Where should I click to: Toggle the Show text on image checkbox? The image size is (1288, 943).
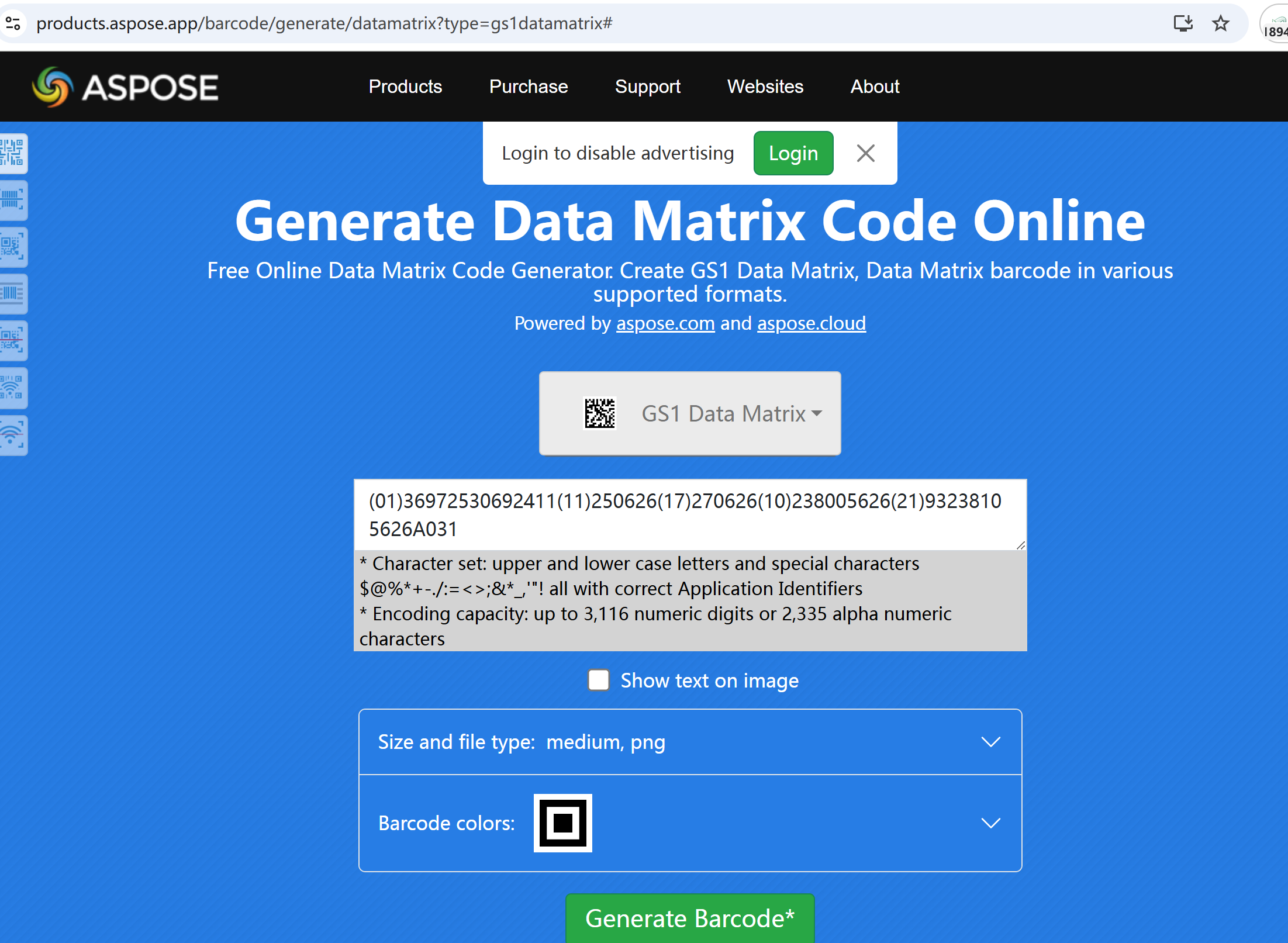tap(599, 681)
